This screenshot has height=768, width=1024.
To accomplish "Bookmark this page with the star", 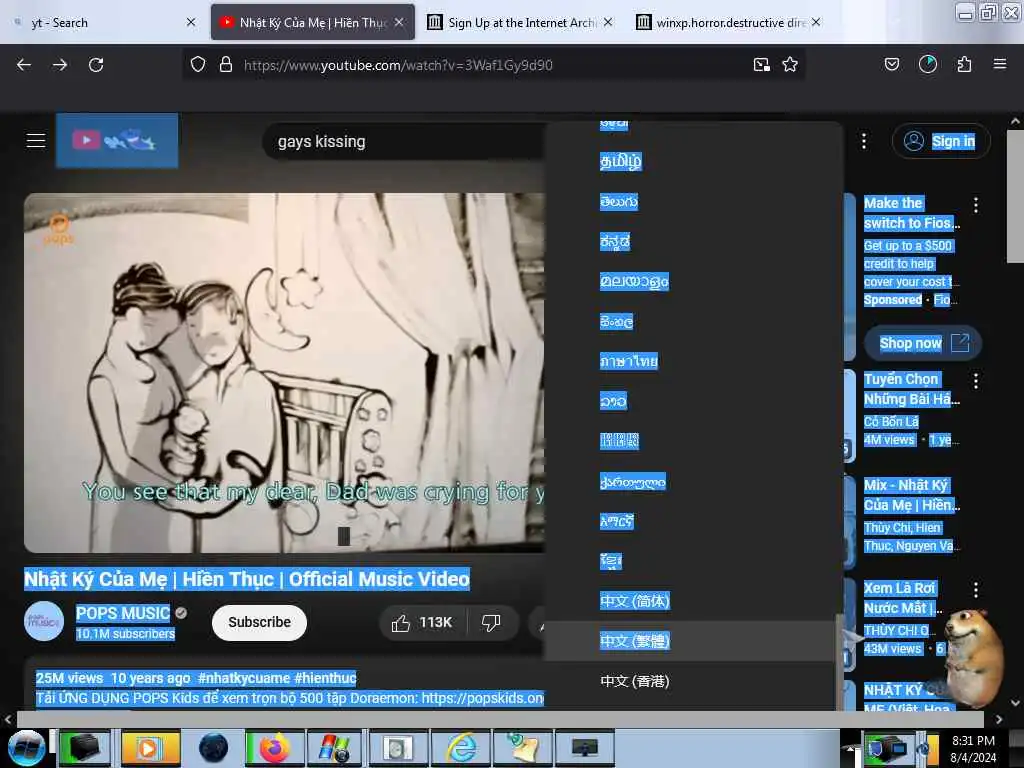I will [790, 65].
